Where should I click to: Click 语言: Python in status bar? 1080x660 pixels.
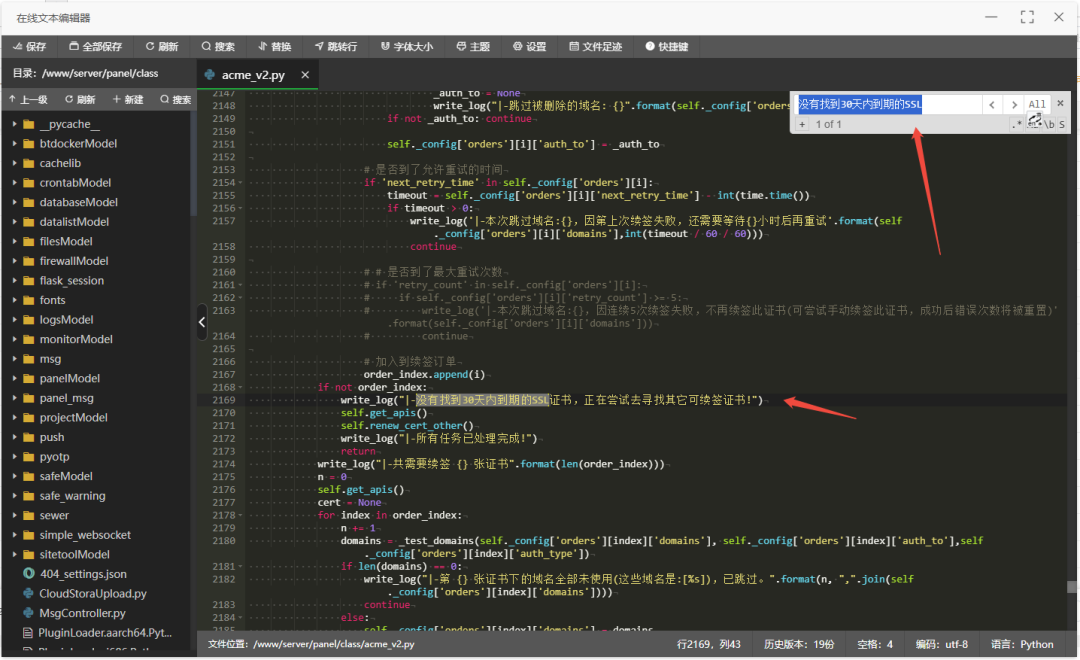[x=1022, y=644]
